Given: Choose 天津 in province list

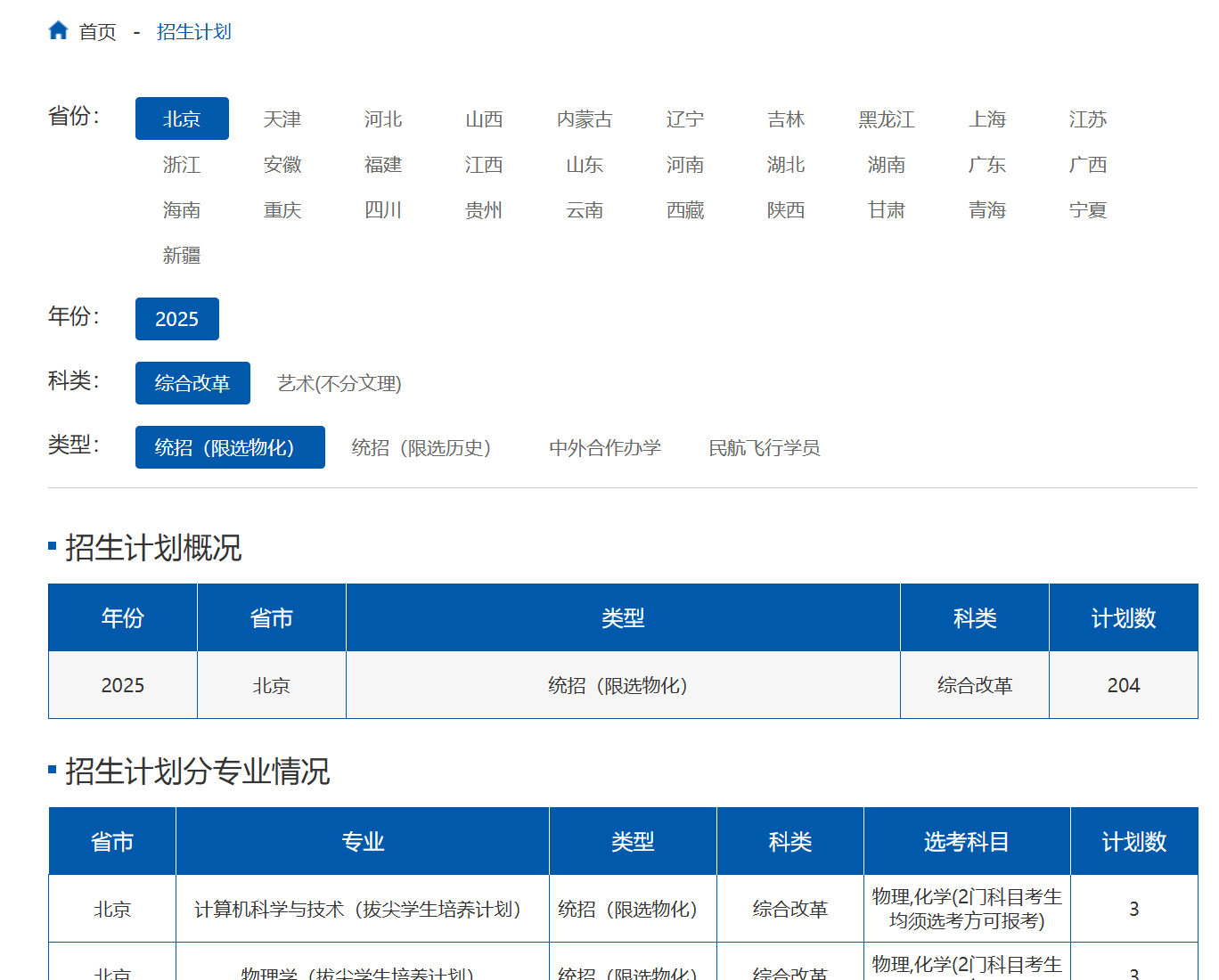Looking at the screenshot, I should (282, 119).
